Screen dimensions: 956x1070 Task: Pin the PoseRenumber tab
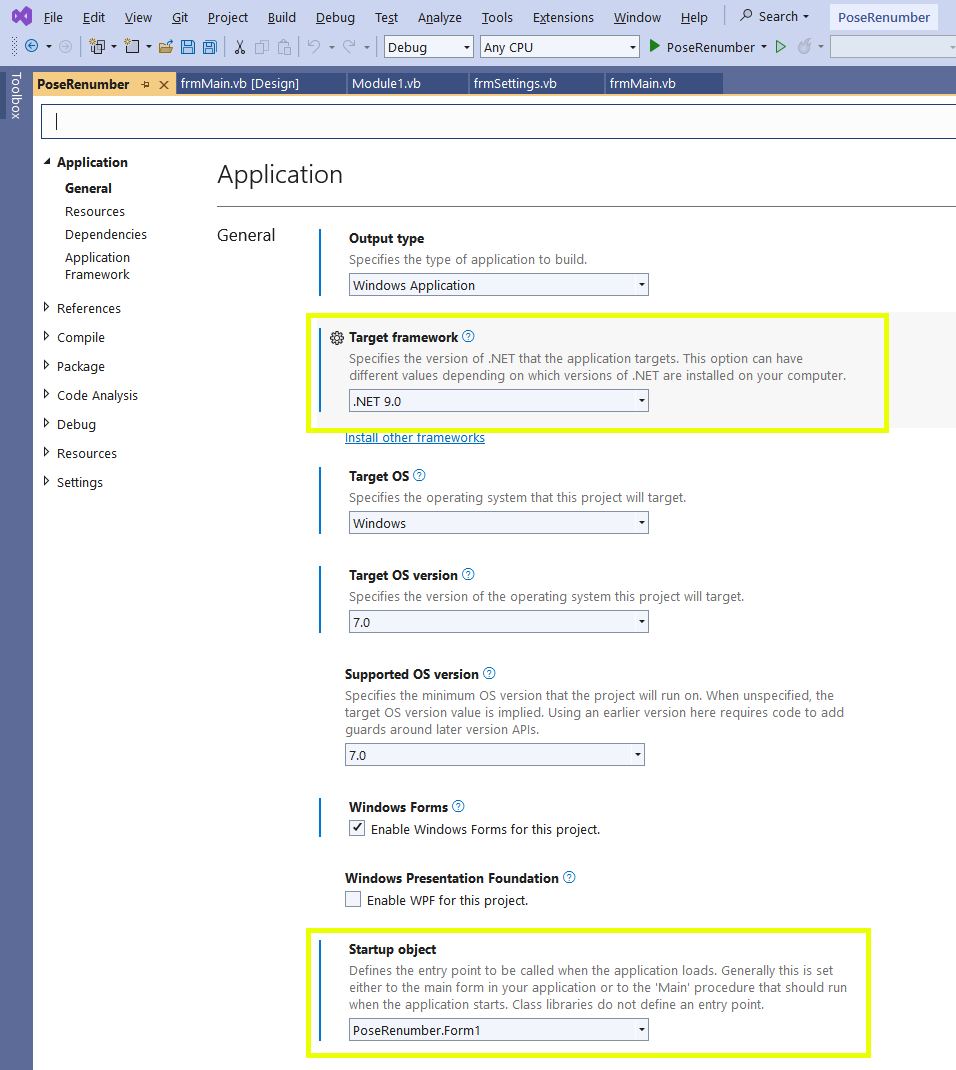(x=145, y=85)
